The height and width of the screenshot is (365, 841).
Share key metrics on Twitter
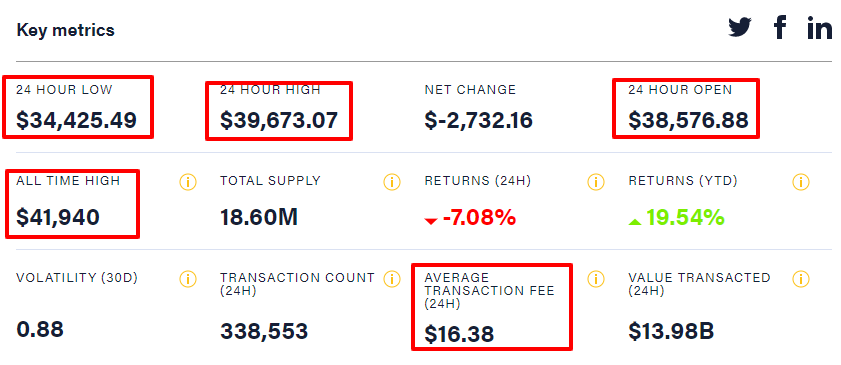740,28
